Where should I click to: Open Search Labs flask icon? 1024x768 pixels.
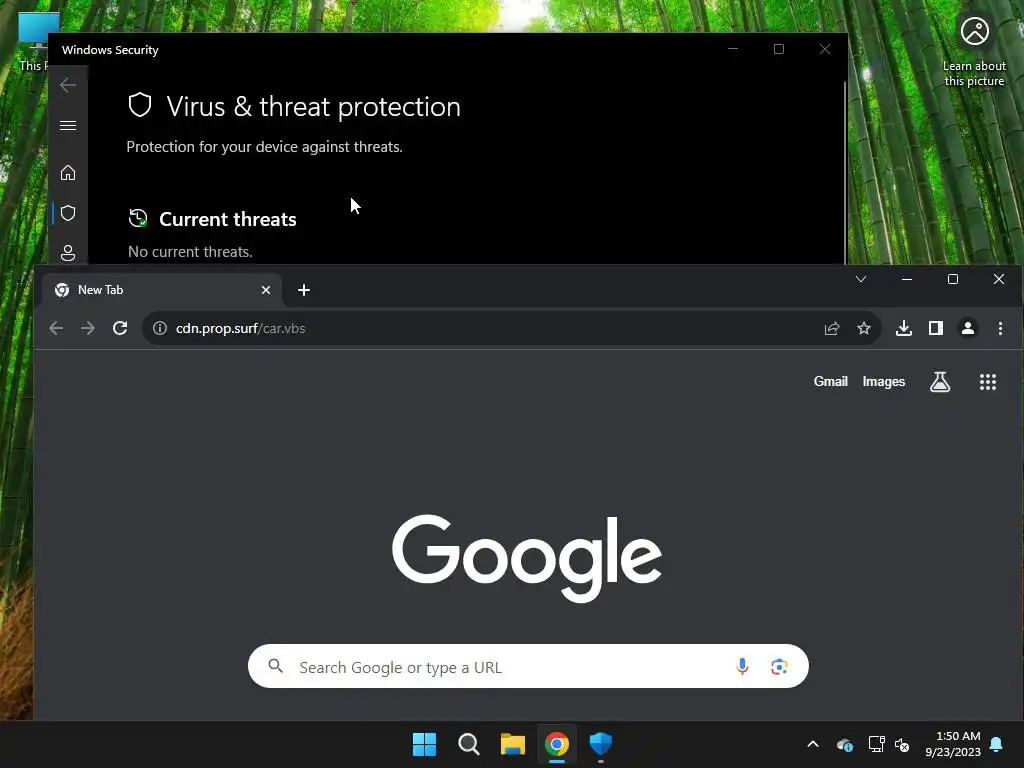[x=940, y=382]
